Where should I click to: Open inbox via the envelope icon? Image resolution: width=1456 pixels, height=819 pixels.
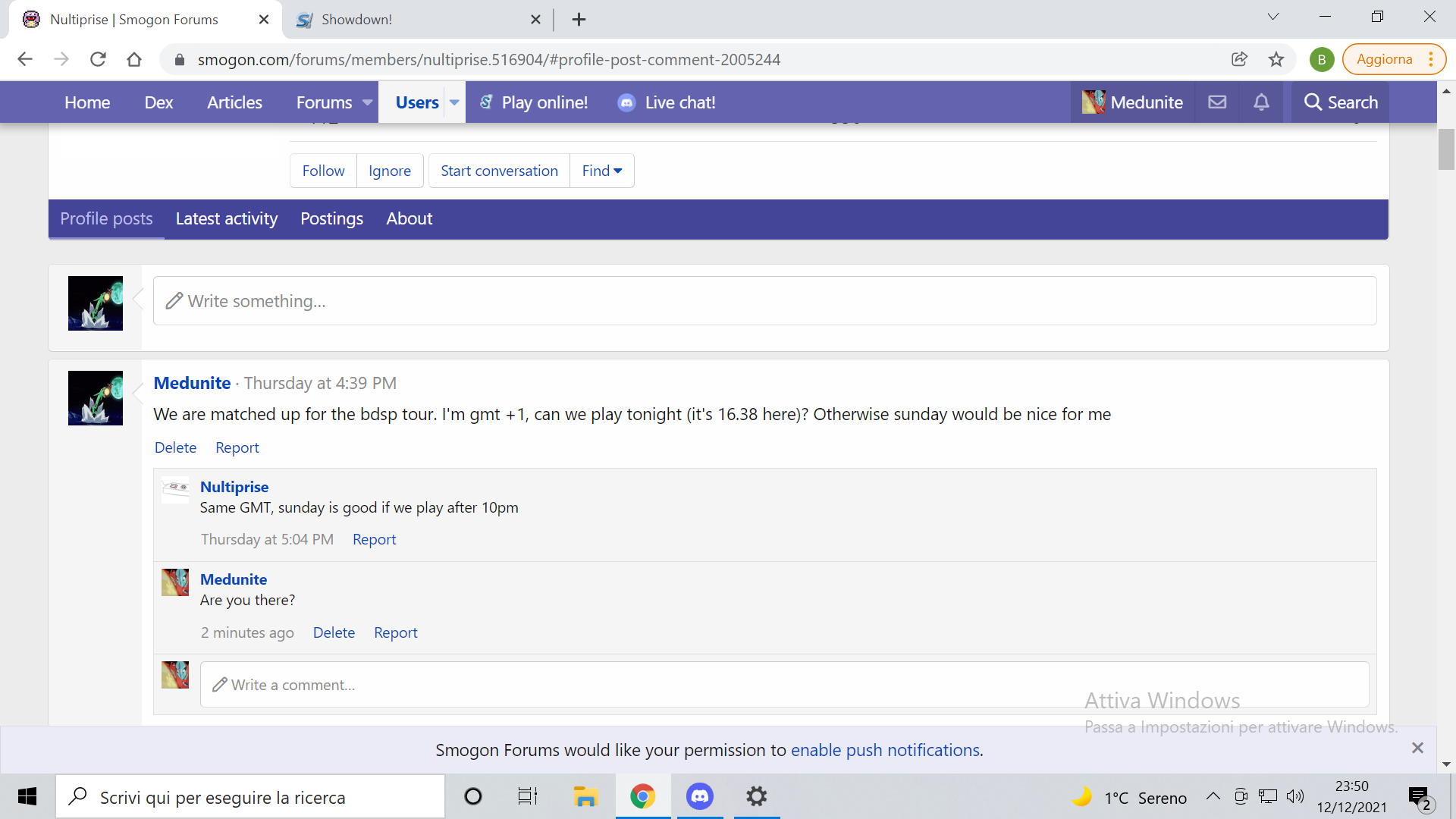click(x=1216, y=102)
